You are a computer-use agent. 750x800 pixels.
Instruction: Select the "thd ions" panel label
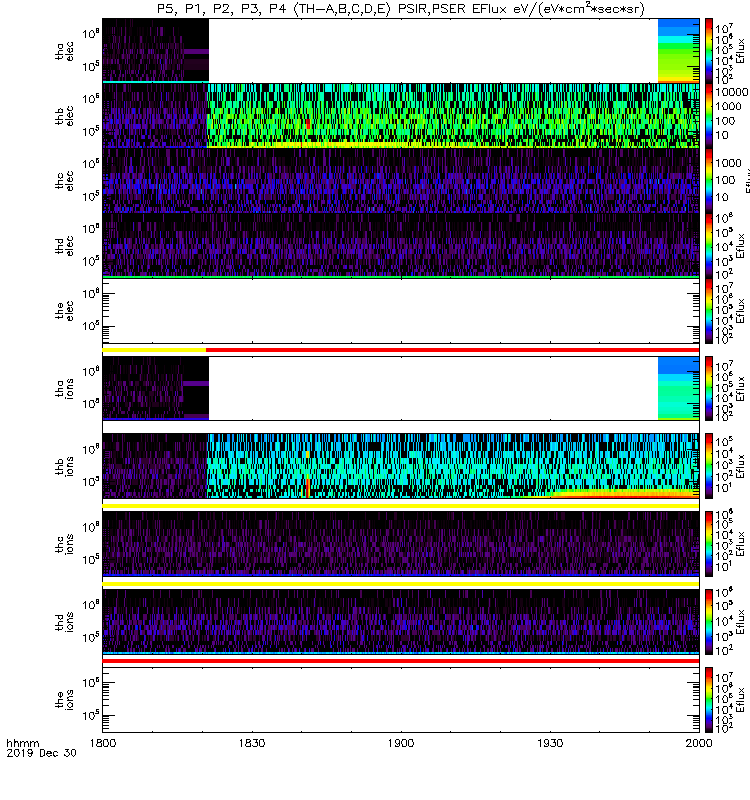coord(64,622)
